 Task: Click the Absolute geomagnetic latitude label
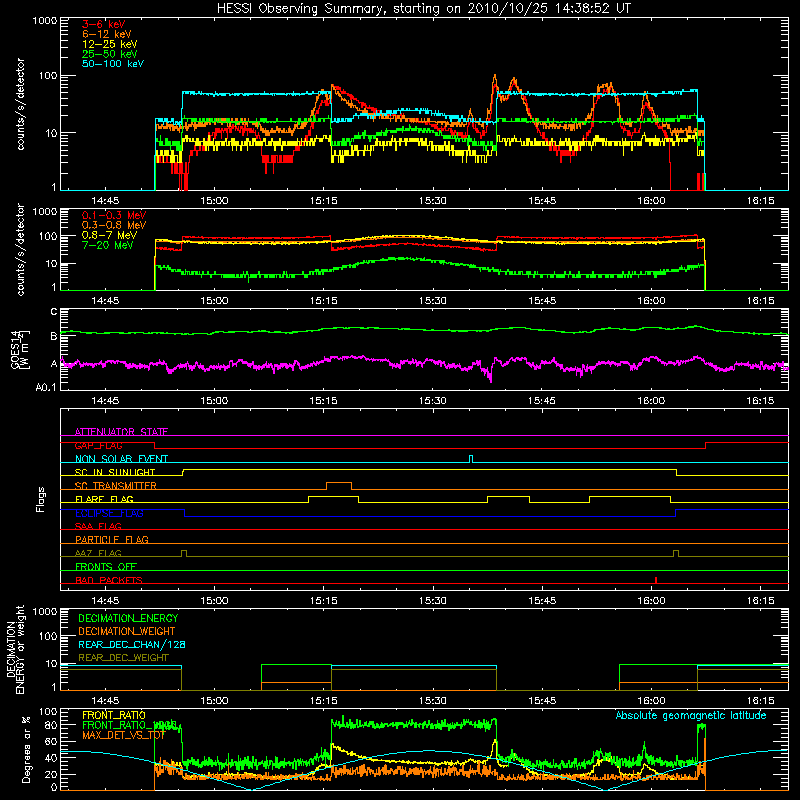[691, 715]
